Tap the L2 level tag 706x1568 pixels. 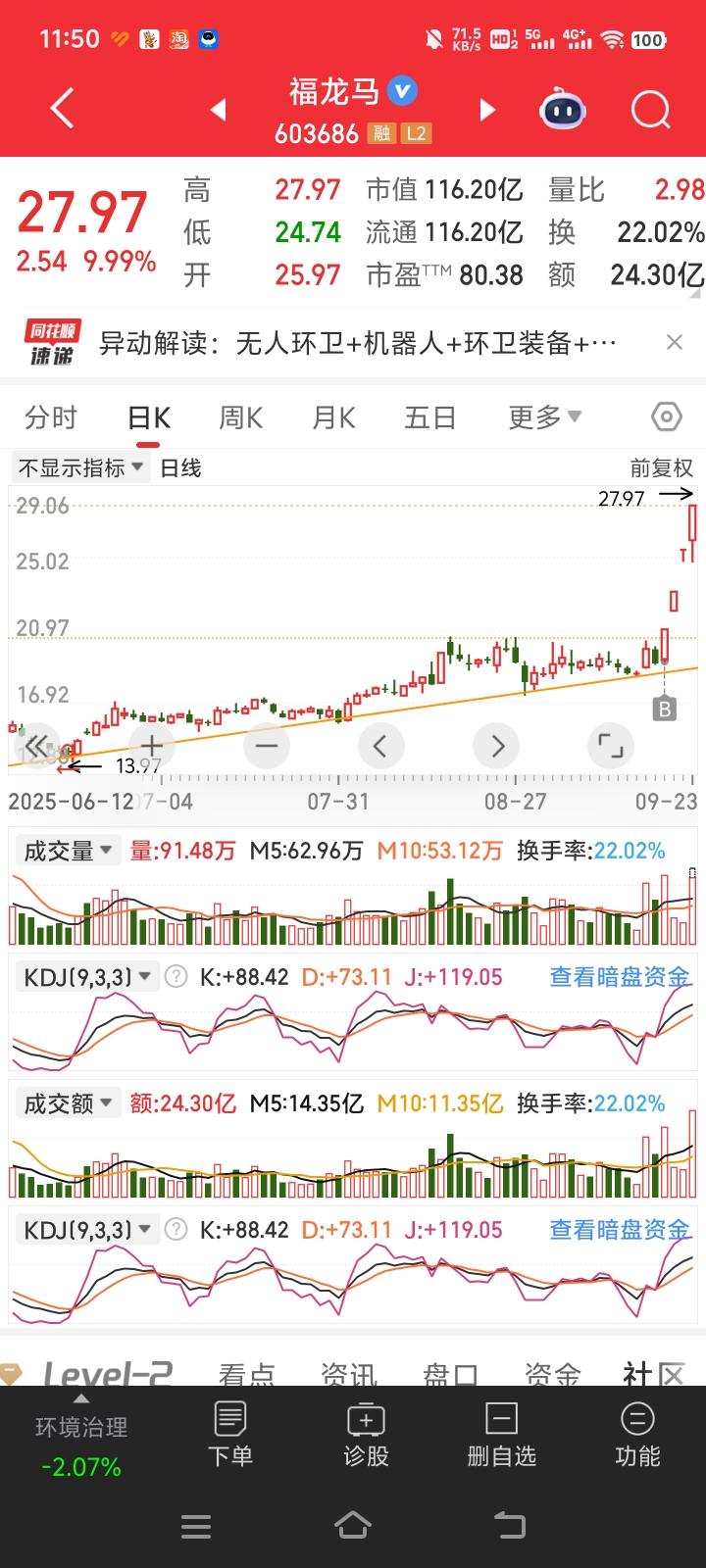(x=416, y=133)
